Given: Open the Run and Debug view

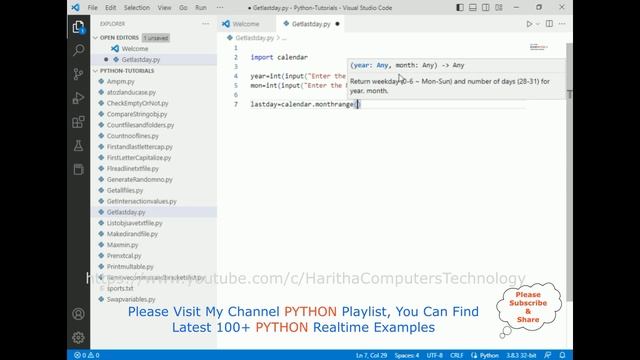Looking at the screenshot, I should [78, 98].
